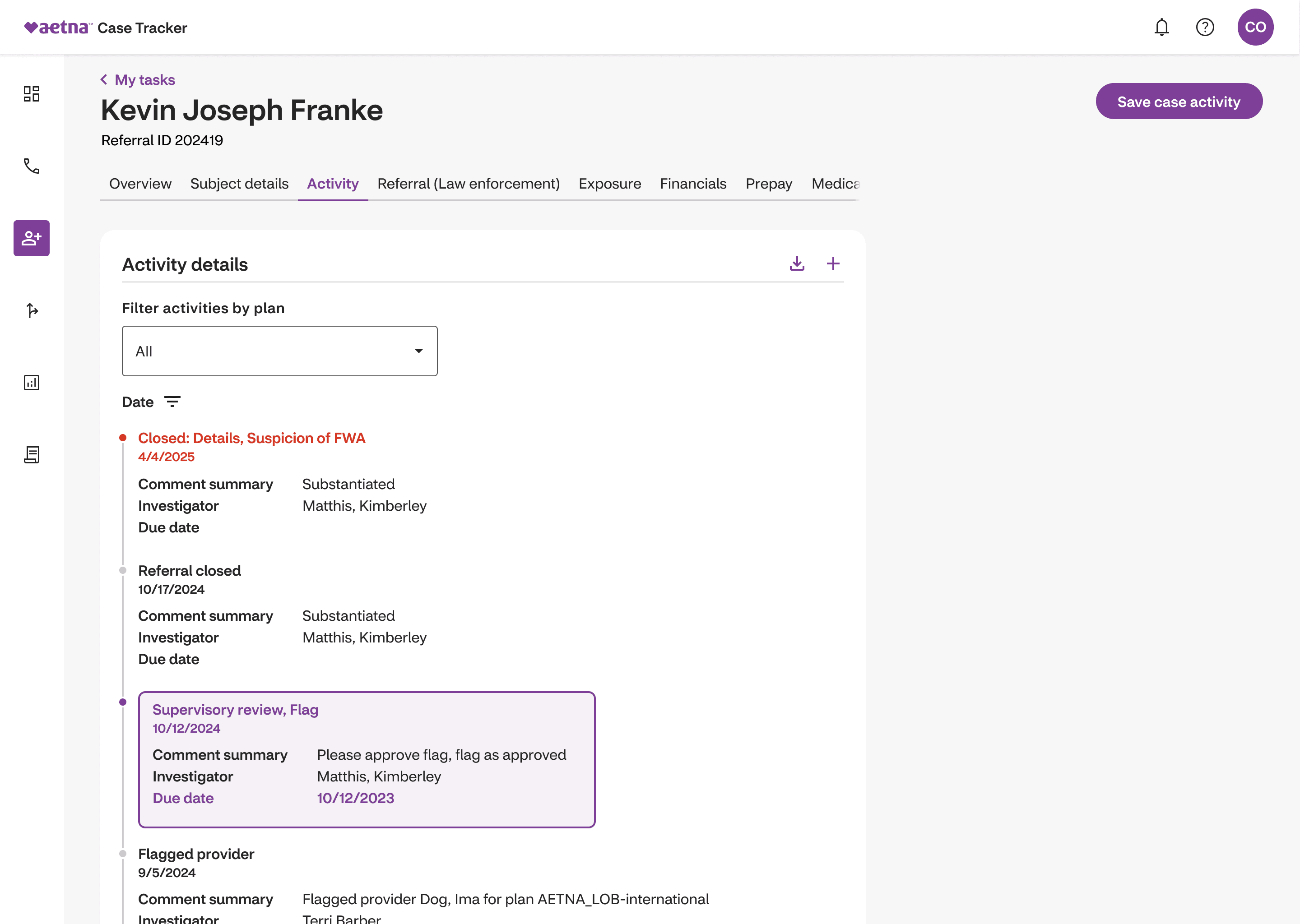Open the routing arrow sidebar icon

coord(31,310)
